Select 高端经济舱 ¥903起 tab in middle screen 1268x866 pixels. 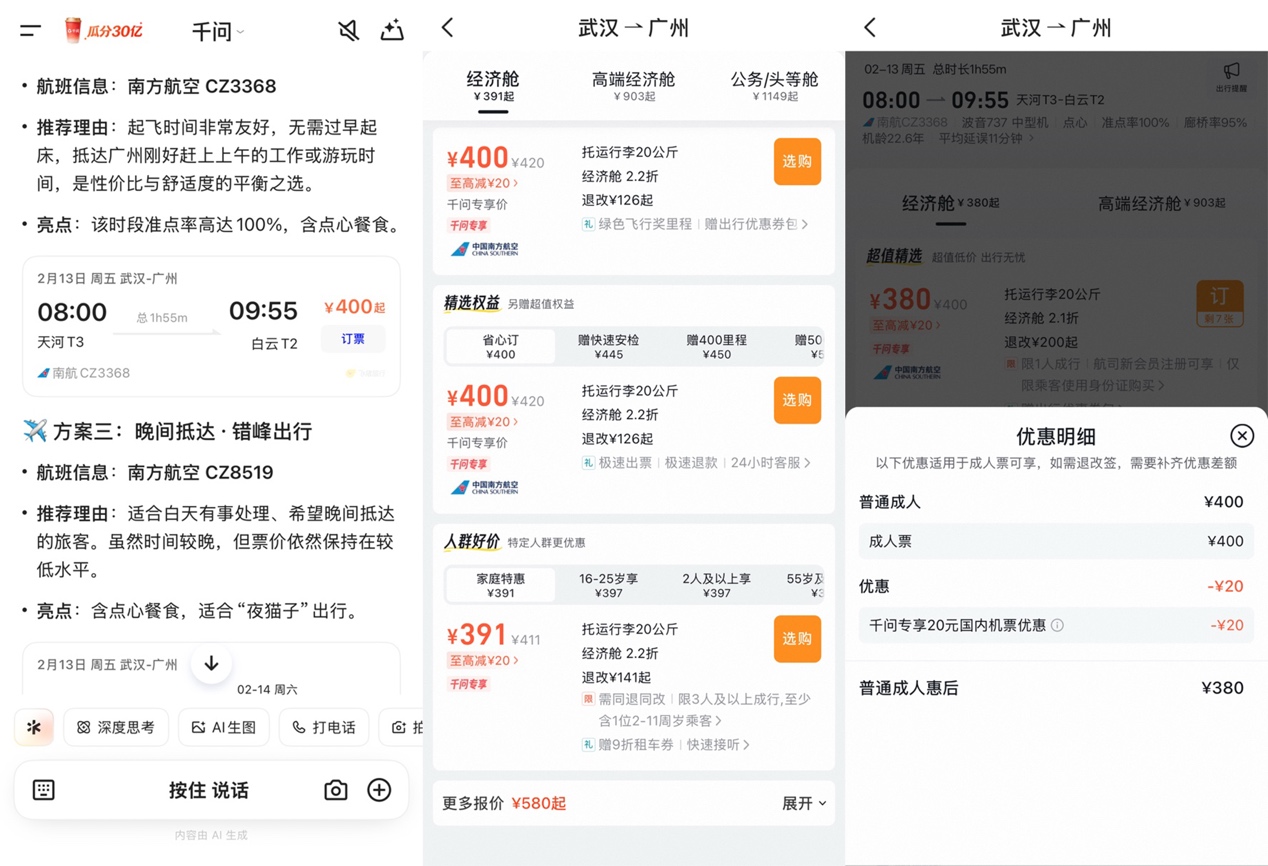[634, 86]
